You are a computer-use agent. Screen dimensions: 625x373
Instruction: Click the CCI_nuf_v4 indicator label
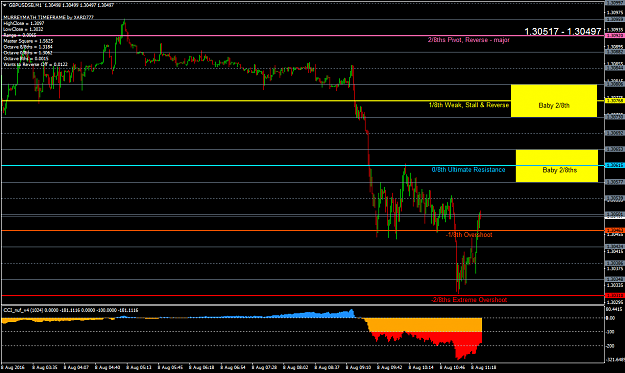[x=71, y=310]
